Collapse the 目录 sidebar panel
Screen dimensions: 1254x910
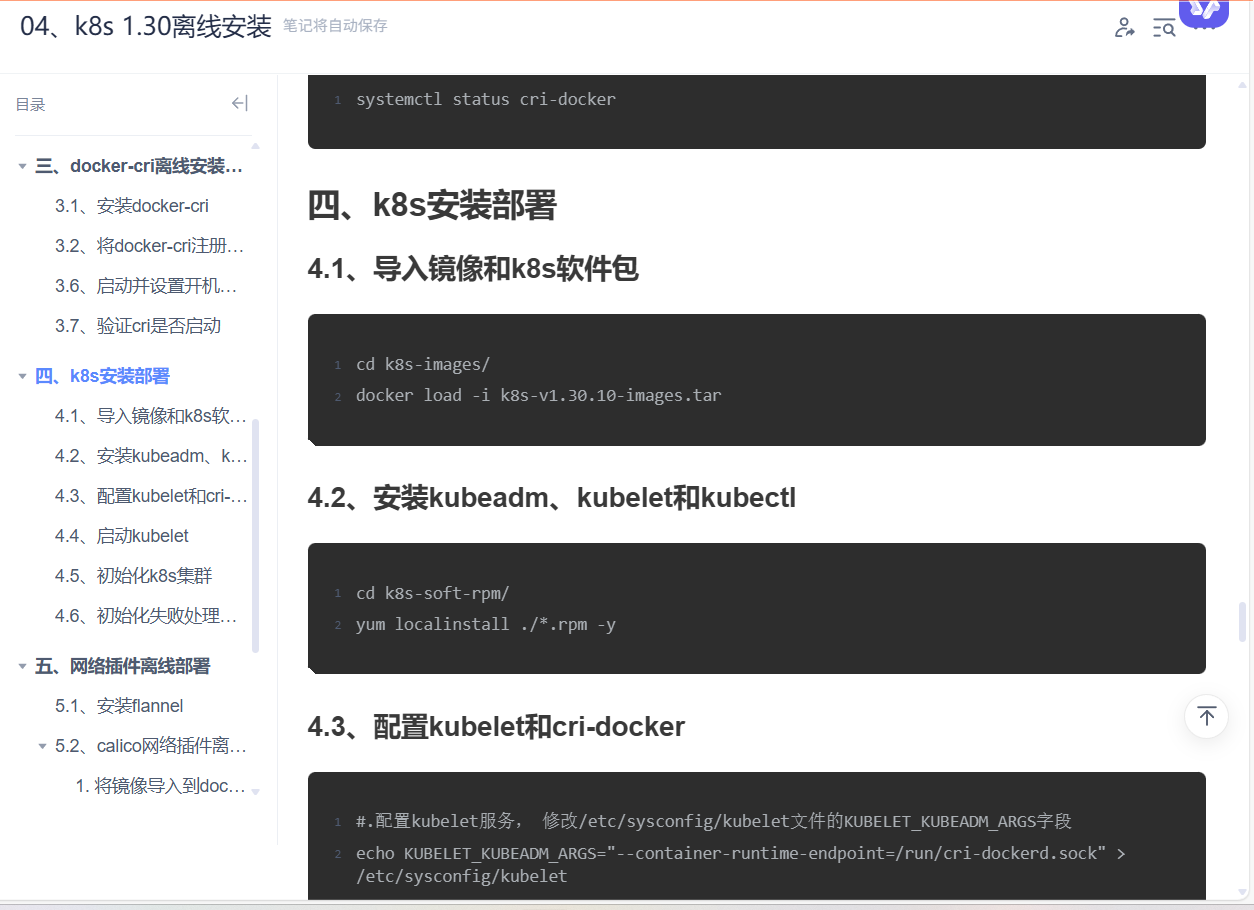click(x=239, y=103)
